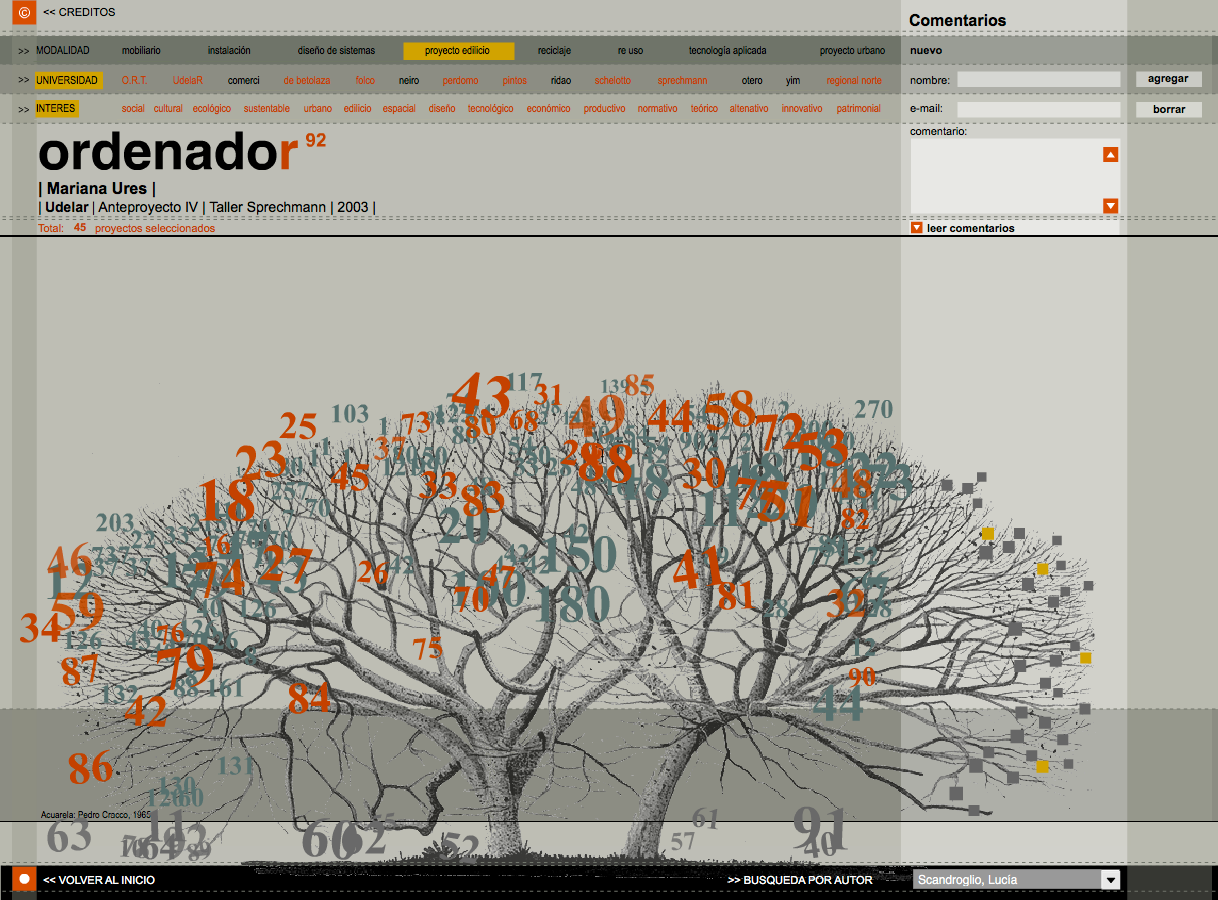
Task: Select tecnología aplicada modality
Action: [727, 51]
